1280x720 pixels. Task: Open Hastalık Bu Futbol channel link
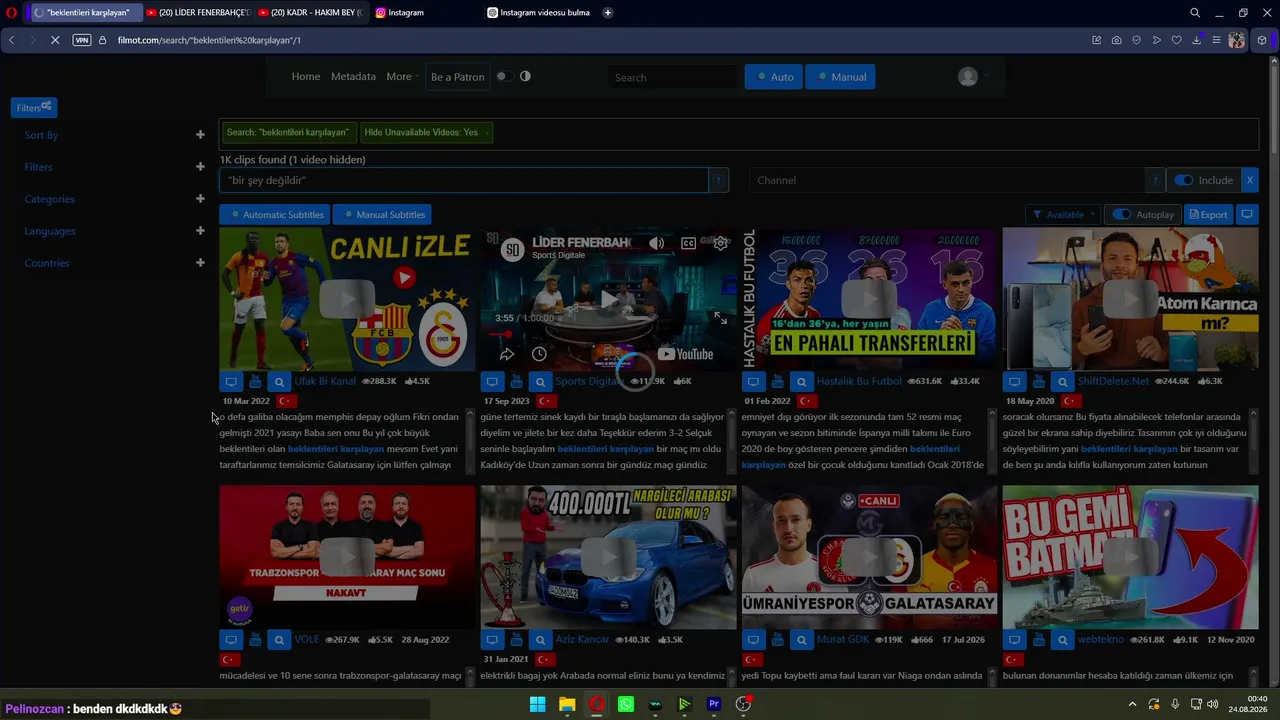click(859, 381)
